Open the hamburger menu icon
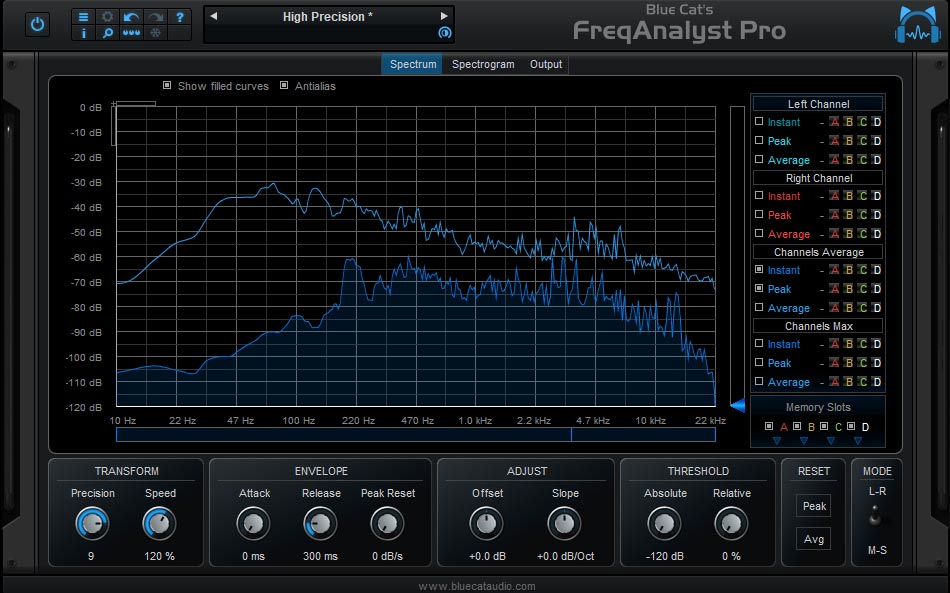 82,15
